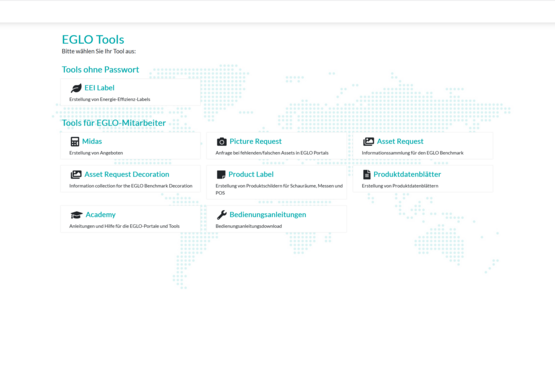
Task: Open the Asset Request Decoration link
Action: coord(127,174)
